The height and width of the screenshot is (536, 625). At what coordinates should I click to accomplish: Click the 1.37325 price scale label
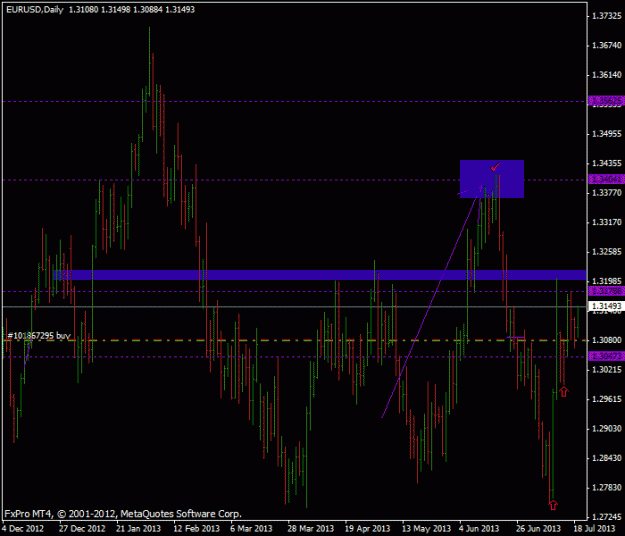point(606,16)
